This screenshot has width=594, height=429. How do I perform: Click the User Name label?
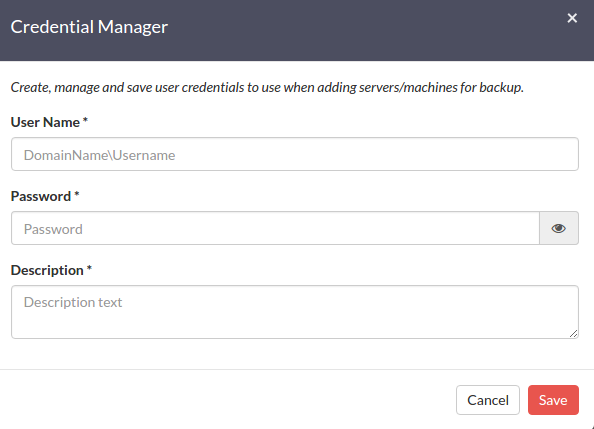click(45, 122)
